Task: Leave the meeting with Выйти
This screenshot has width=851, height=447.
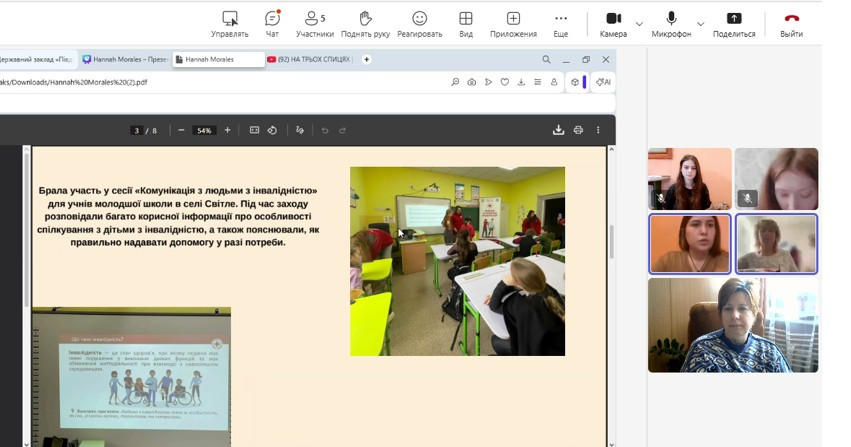Action: pyautogui.click(x=791, y=23)
